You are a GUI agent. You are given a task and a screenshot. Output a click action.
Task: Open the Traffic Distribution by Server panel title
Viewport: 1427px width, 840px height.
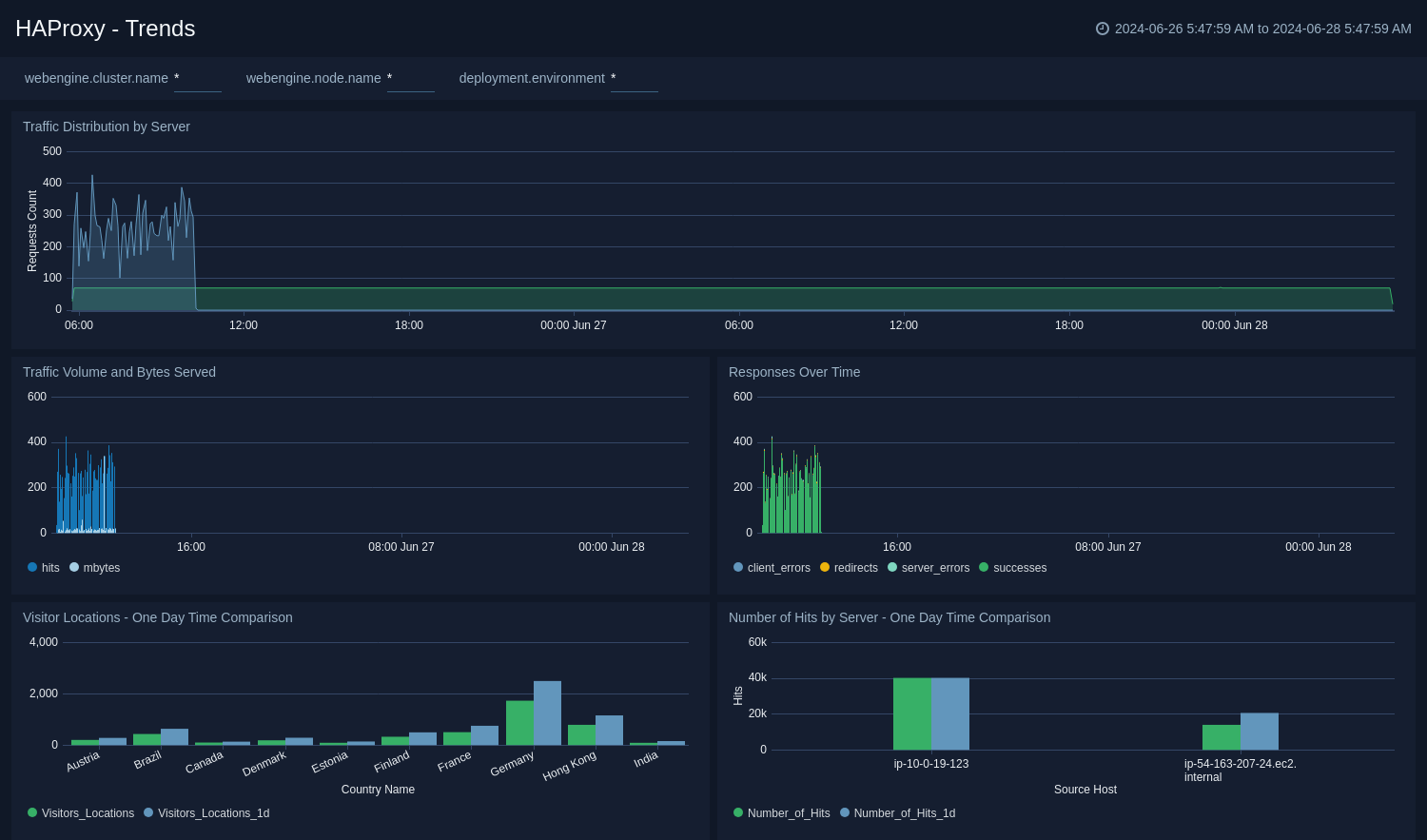(x=107, y=127)
